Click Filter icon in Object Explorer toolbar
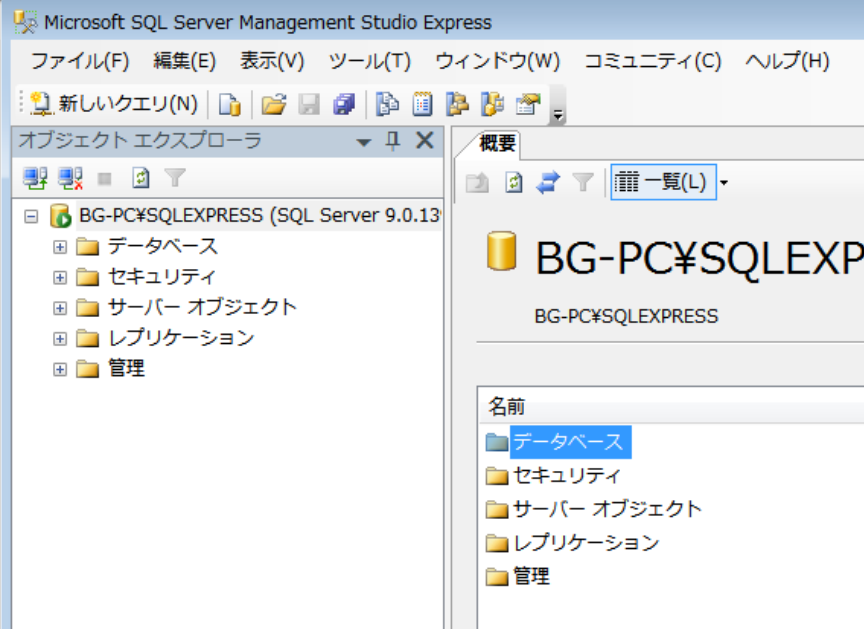The height and width of the screenshot is (629, 864). pos(175,178)
